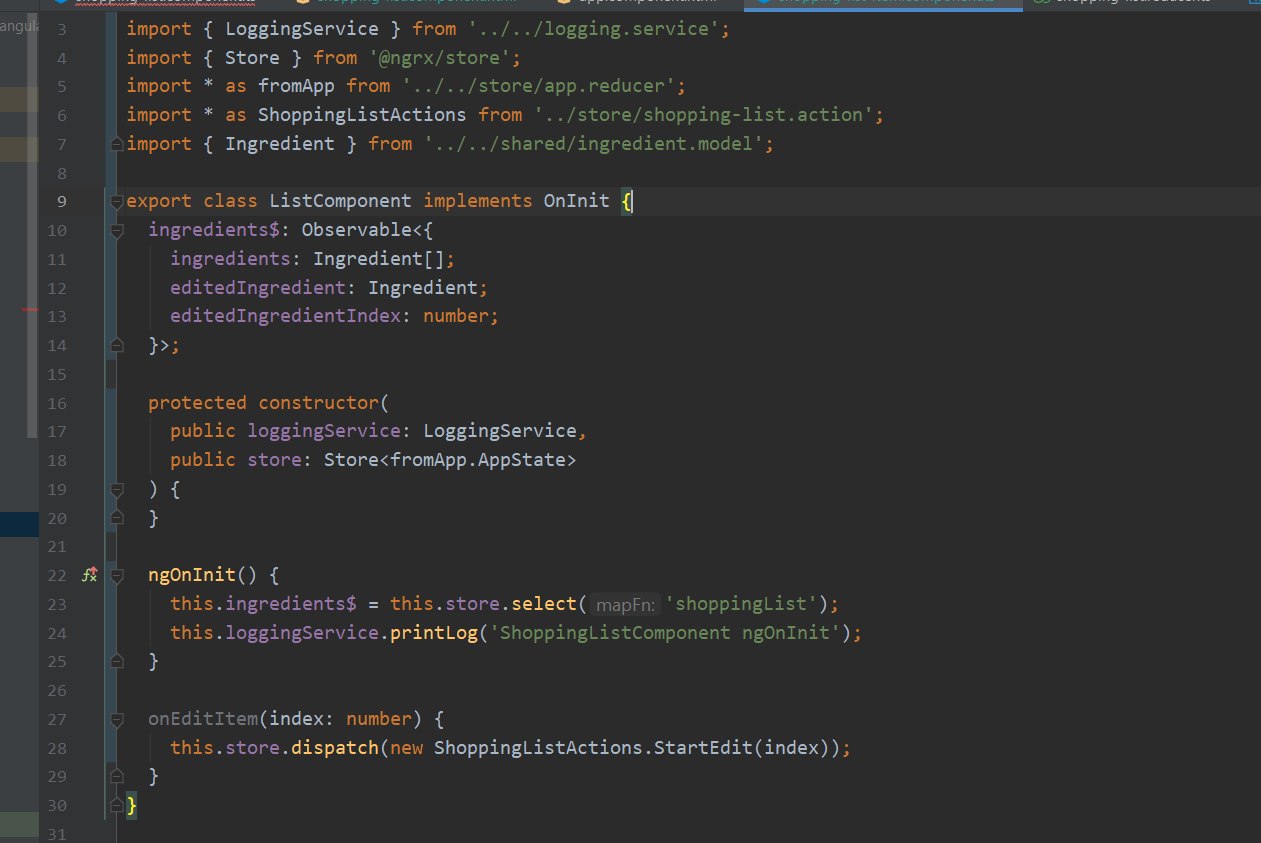Click the 'shoppingList' string literal
The height and width of the screenshot is (843, 1261).
(x=742, y=604)
